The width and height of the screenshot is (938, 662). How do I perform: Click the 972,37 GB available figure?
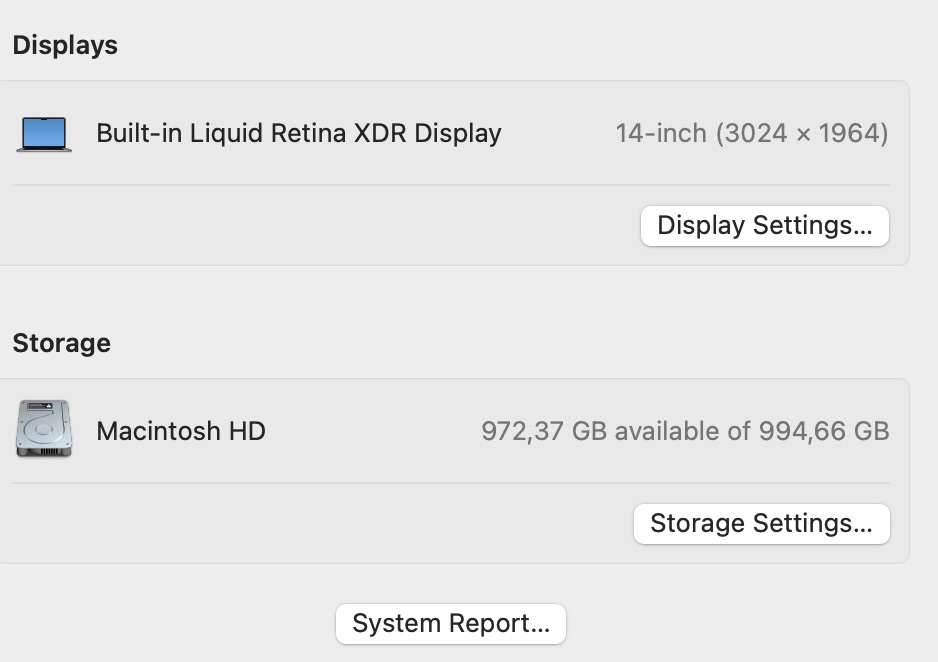[545, 431]
